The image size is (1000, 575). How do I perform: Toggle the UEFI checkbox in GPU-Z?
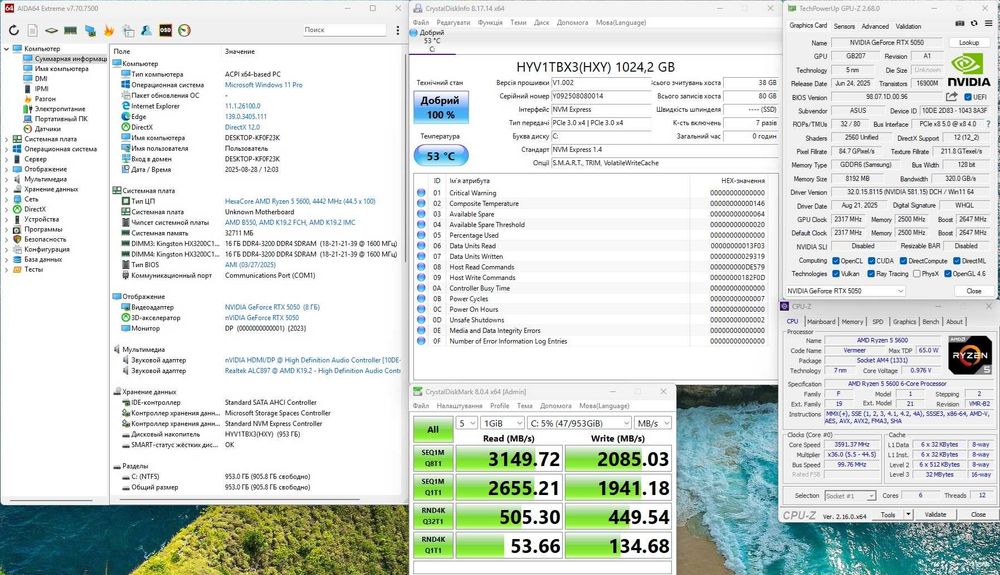[x=967, y=97]
